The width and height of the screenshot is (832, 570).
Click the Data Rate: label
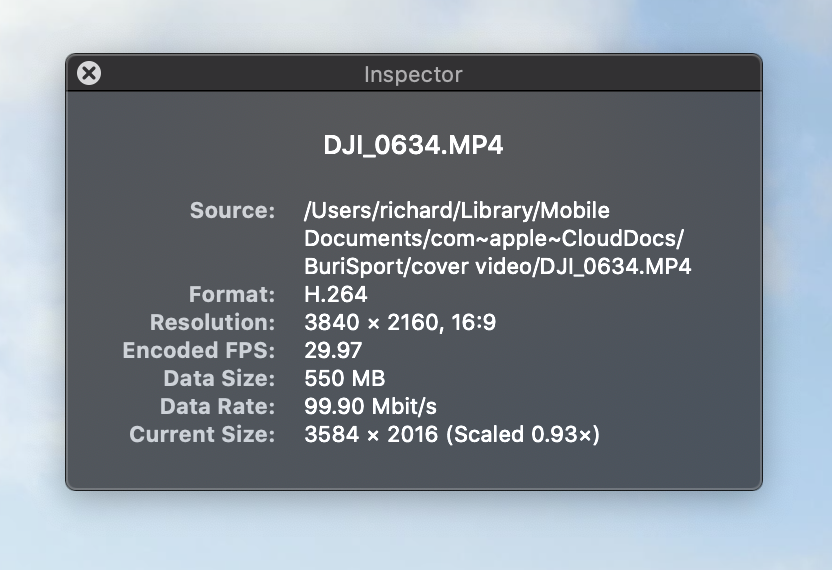point(218,407)
